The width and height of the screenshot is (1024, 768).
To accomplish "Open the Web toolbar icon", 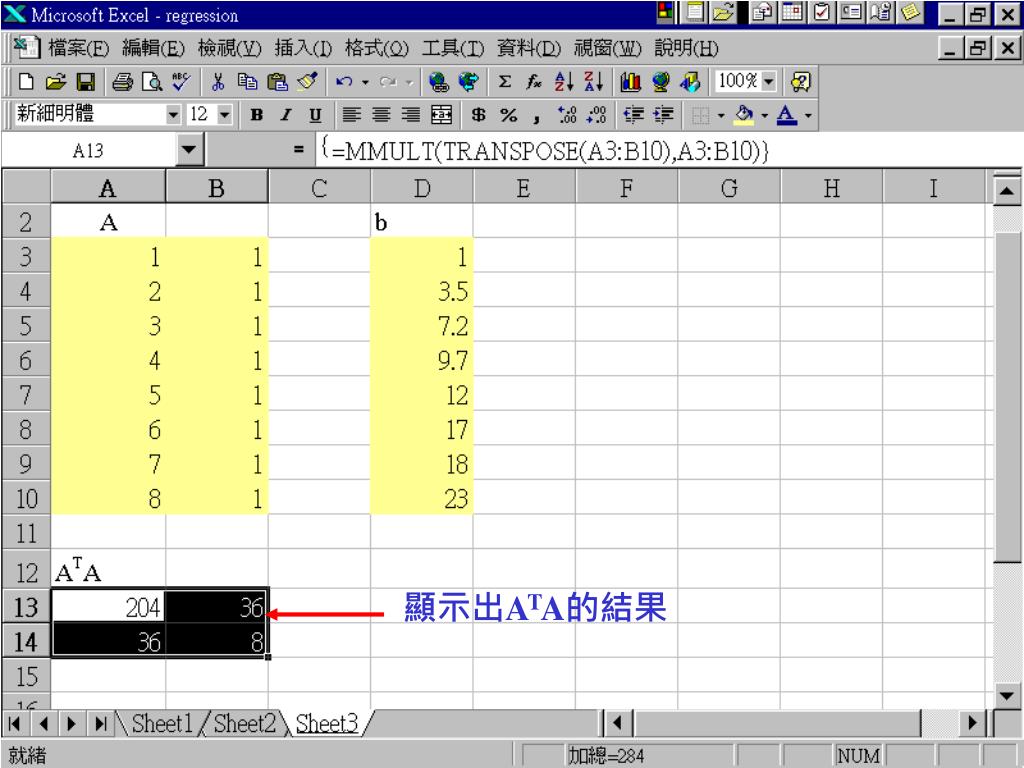I will pyautogui.click(x=468, y=82).
